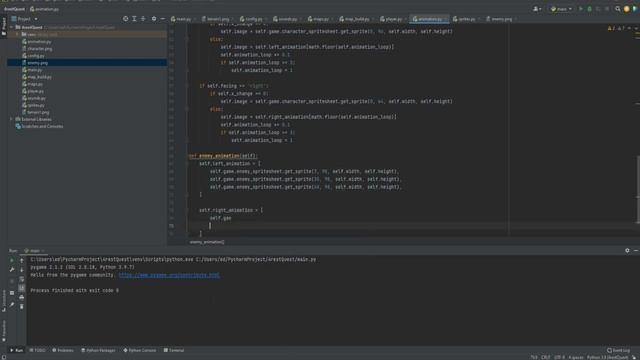Screen dimensions: 640x360
Task: Click the Debug bug icon in top toolbar
Action: pos(589,9)
